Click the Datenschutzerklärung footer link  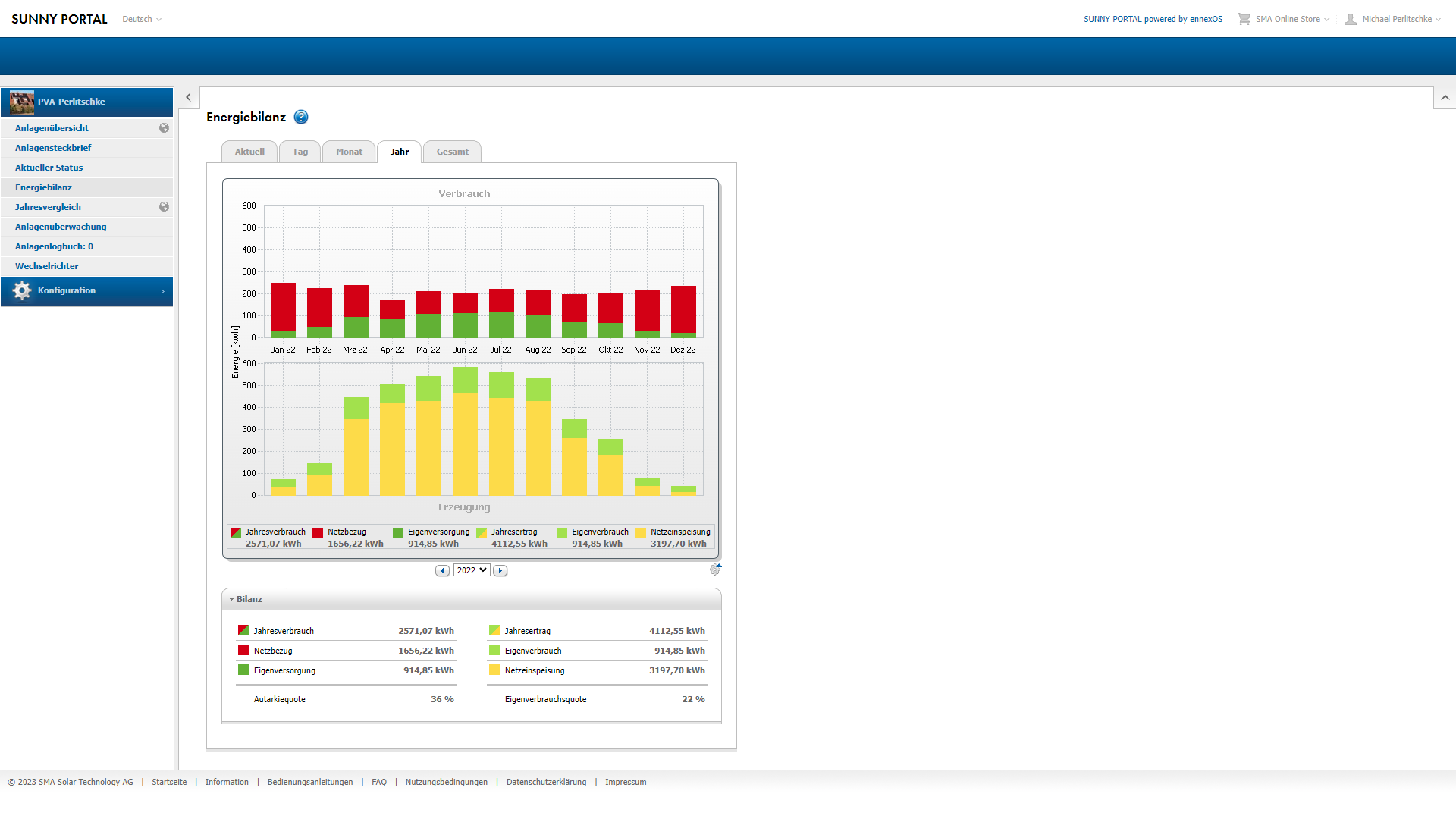(546, 782)
